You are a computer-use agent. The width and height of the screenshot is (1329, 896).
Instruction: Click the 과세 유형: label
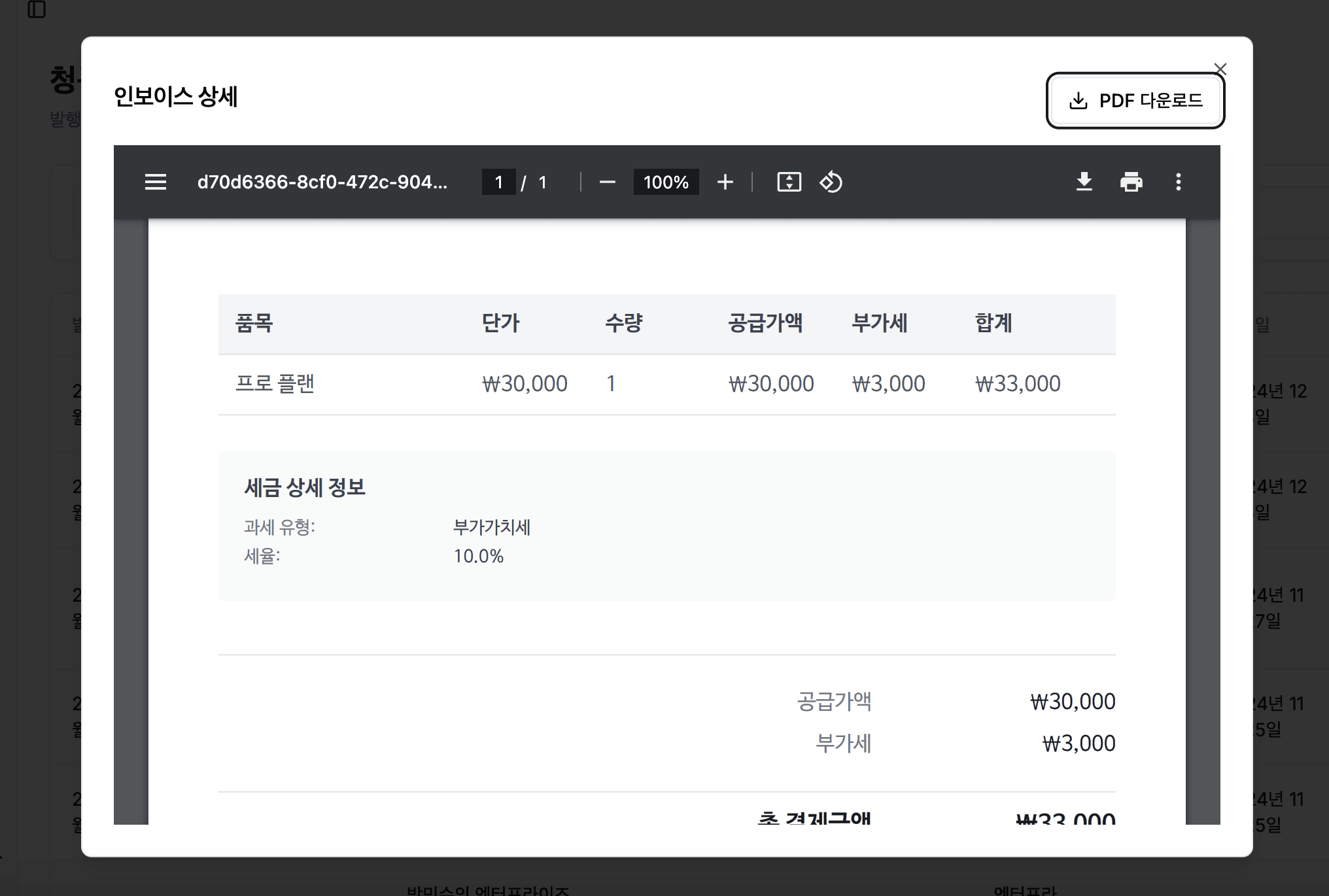coord(279,527)
